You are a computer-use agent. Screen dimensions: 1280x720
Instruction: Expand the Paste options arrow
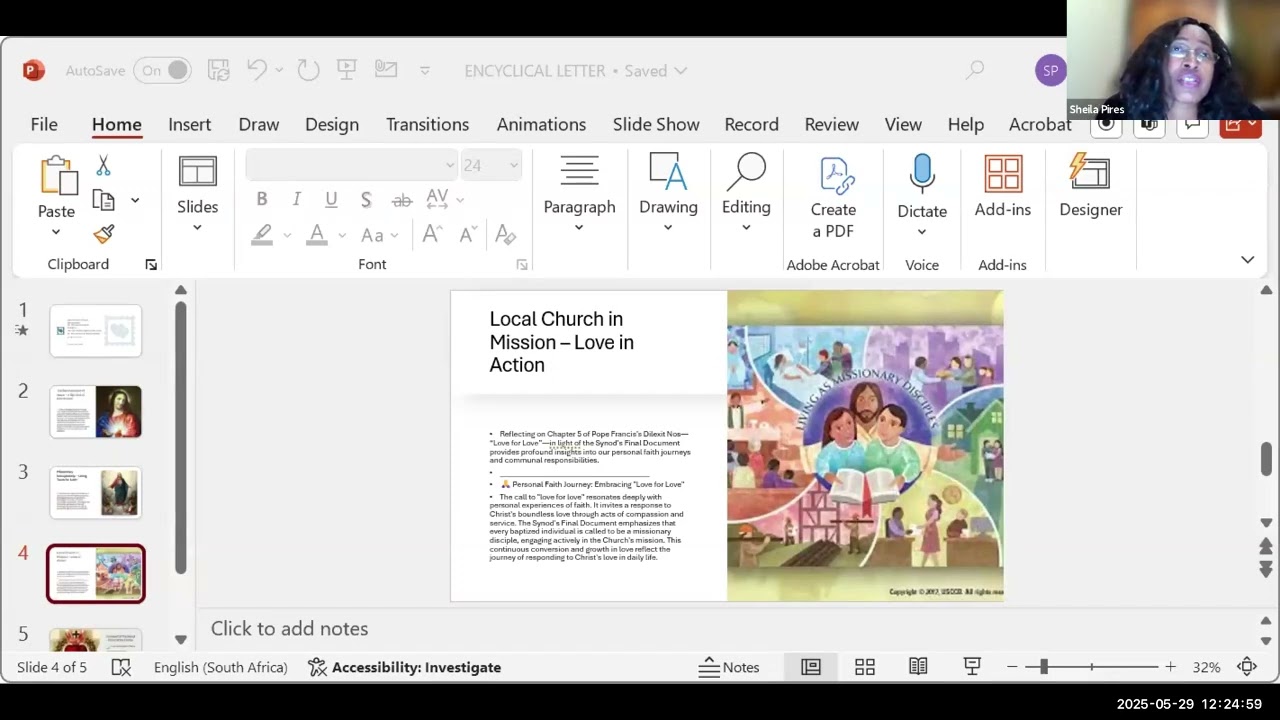tap(56, 232)
